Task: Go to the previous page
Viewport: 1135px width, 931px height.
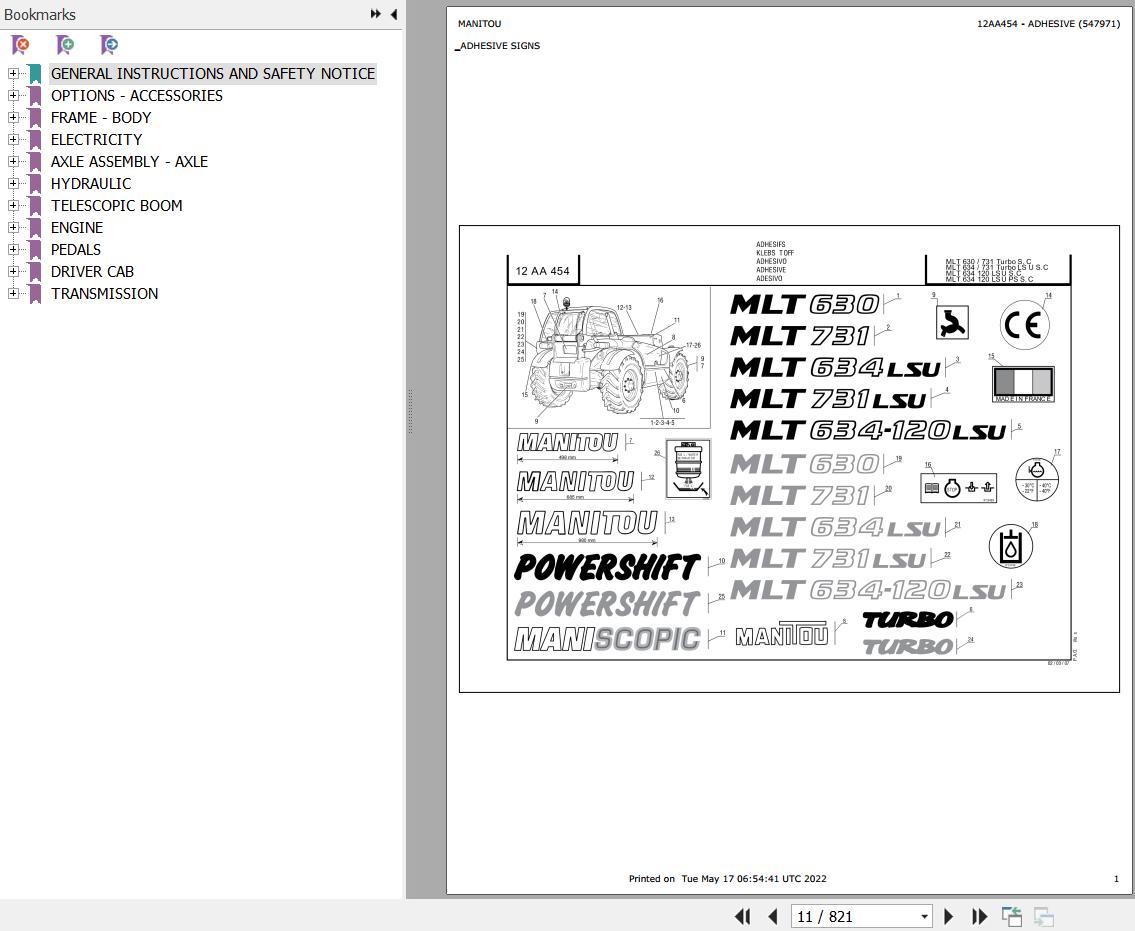Action: pos(772,916)
